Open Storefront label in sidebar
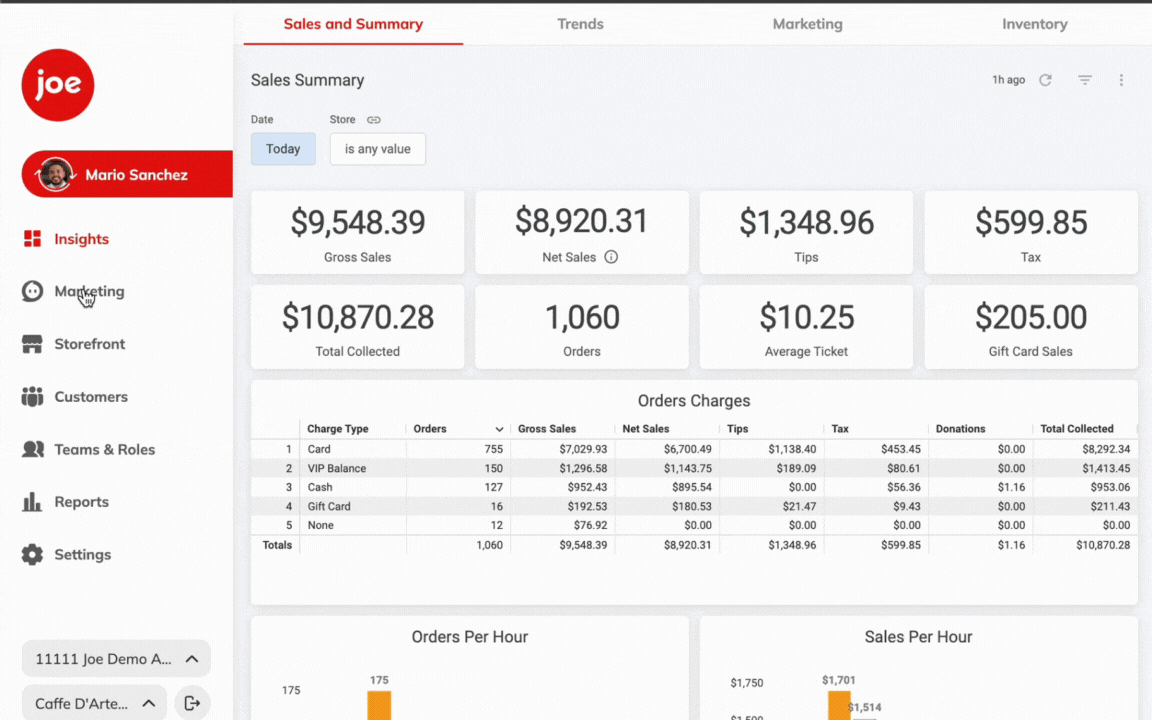This screenshot has height=720, width=1152. pos(90,344)
